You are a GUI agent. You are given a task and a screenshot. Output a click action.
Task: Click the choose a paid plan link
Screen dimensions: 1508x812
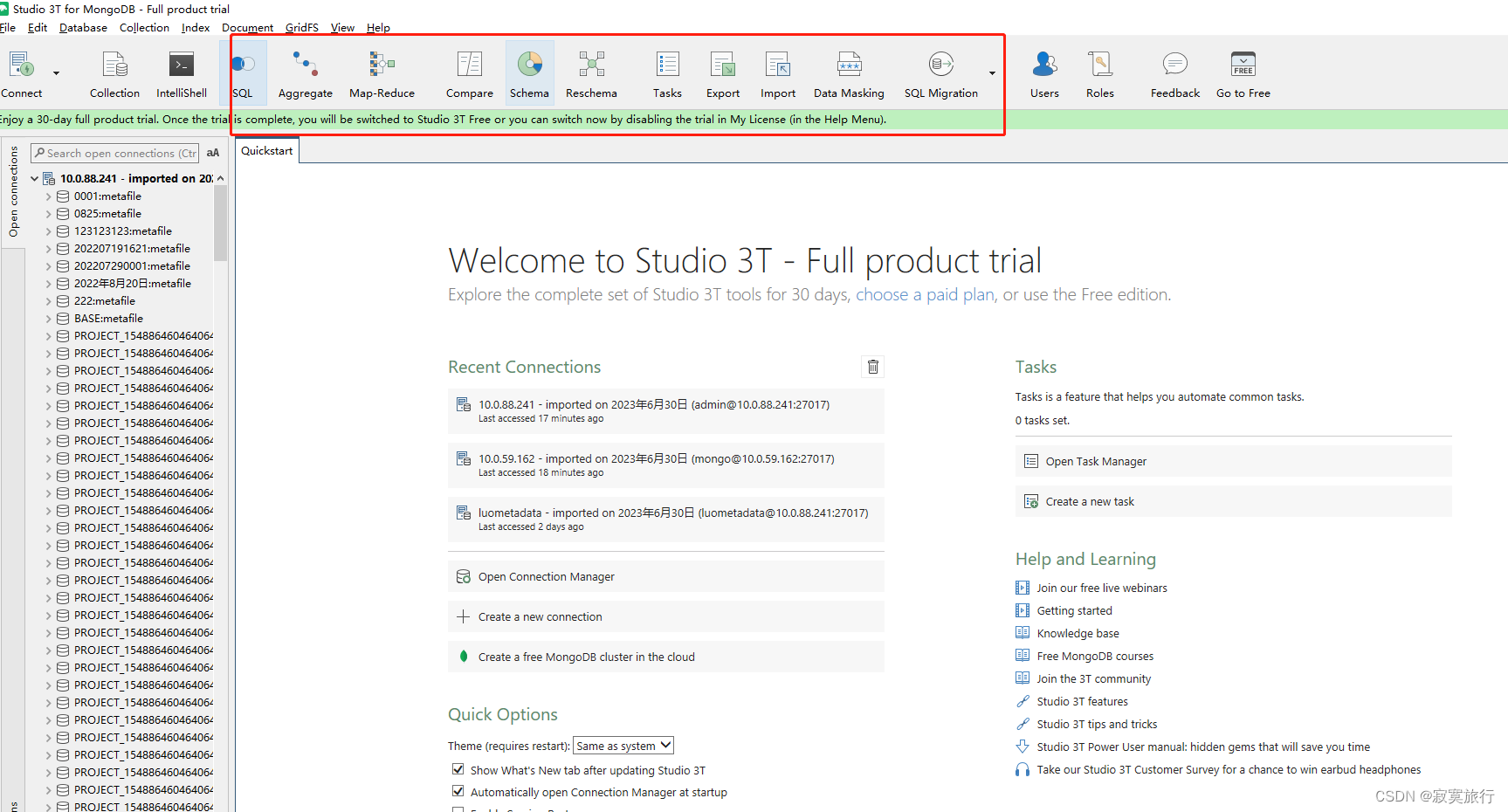(x=925, y=295)
